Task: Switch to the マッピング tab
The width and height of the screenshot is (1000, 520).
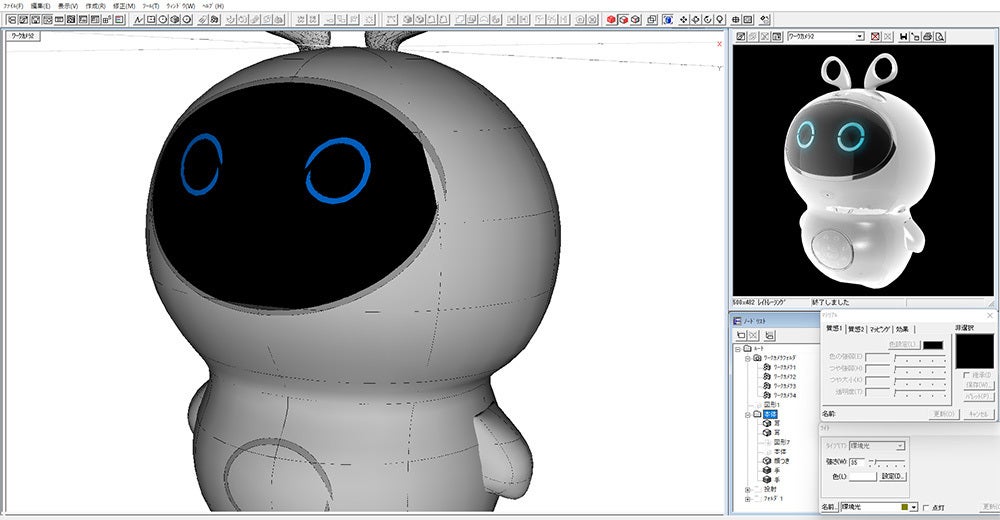Action: pyautogui.click(x=879, y=329)
